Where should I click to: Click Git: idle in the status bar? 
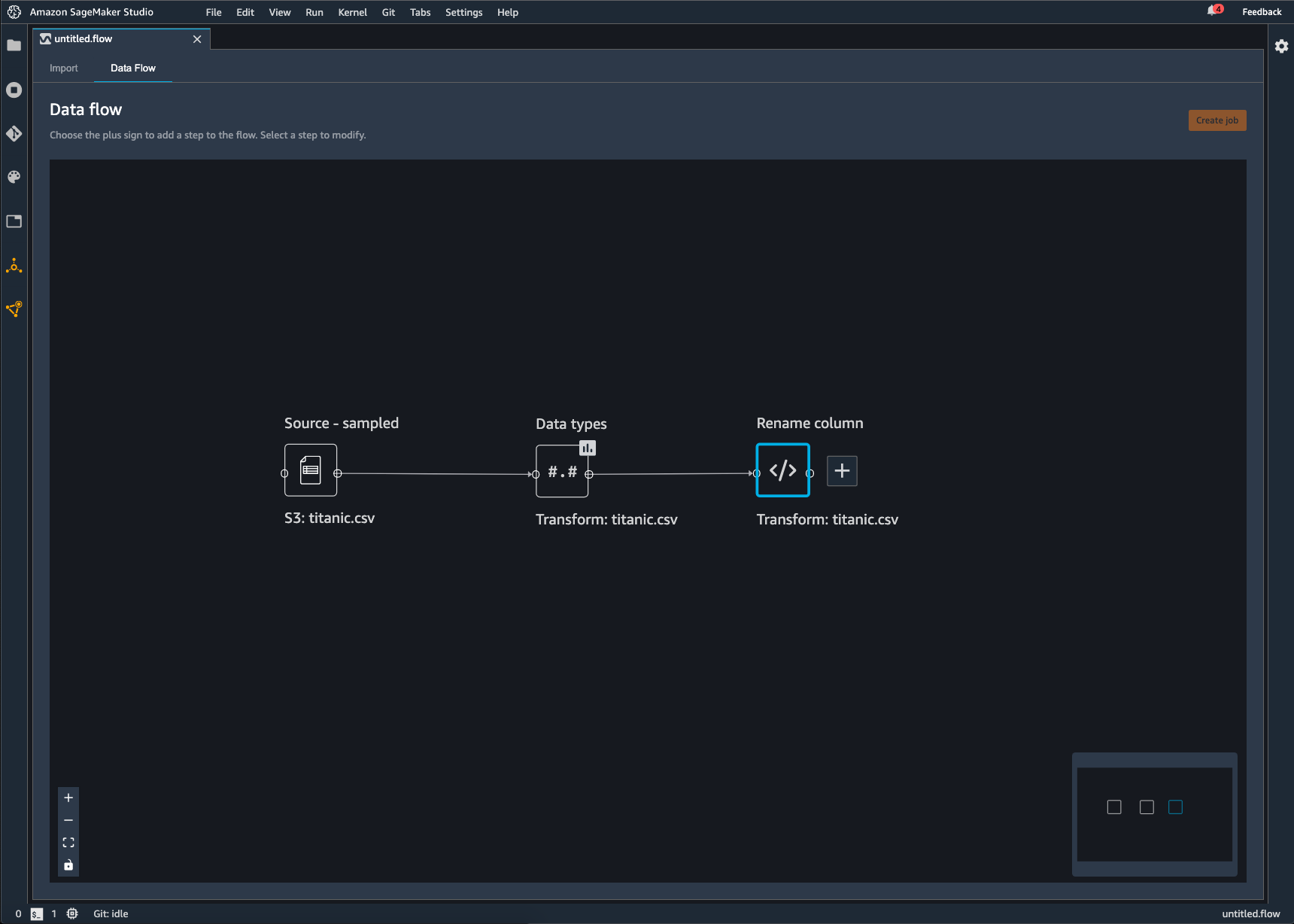pos(110,913)
